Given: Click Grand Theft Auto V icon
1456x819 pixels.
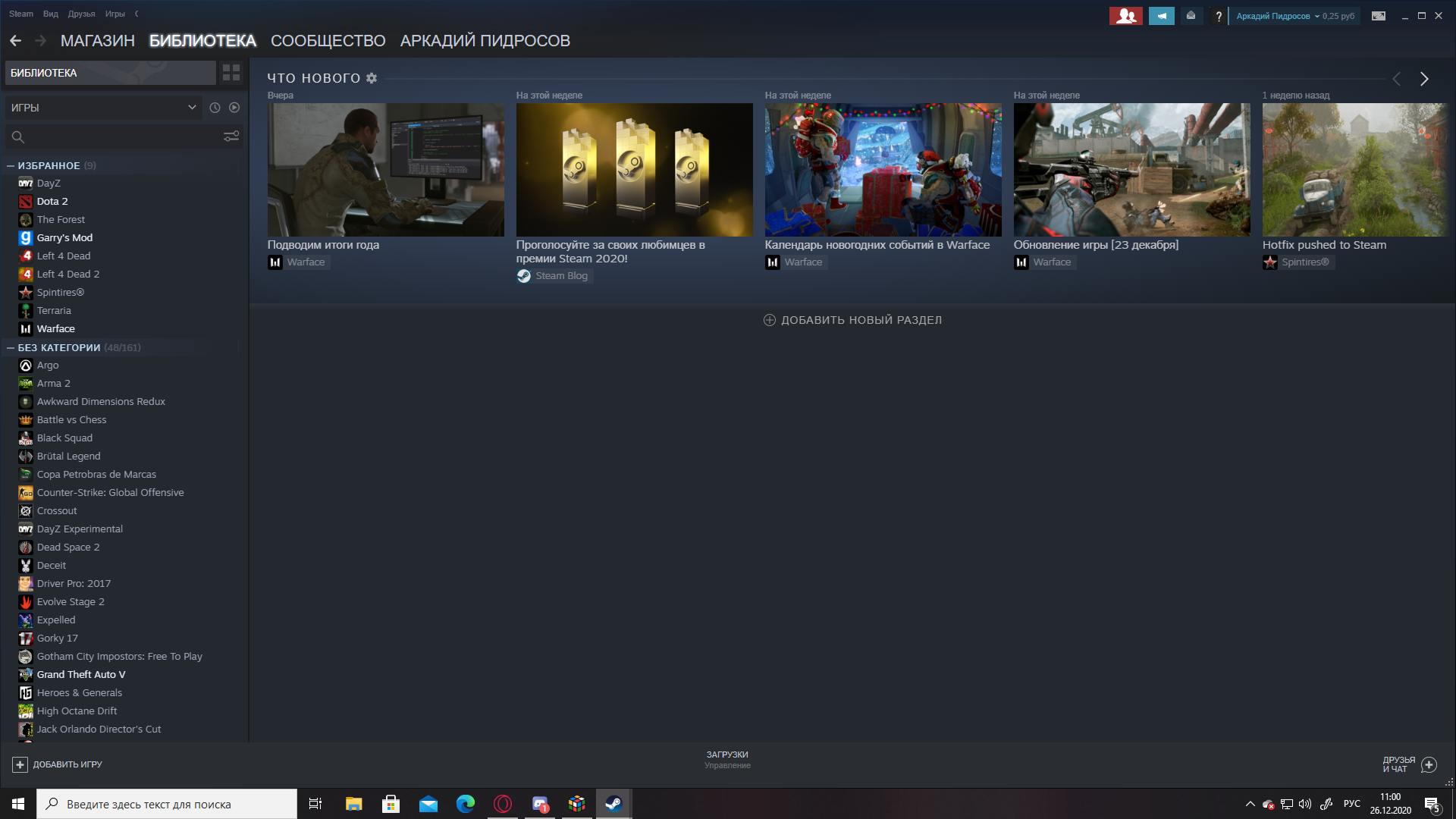Looking at the screenshot, I should pyautogui.click(x=26, y=675).
